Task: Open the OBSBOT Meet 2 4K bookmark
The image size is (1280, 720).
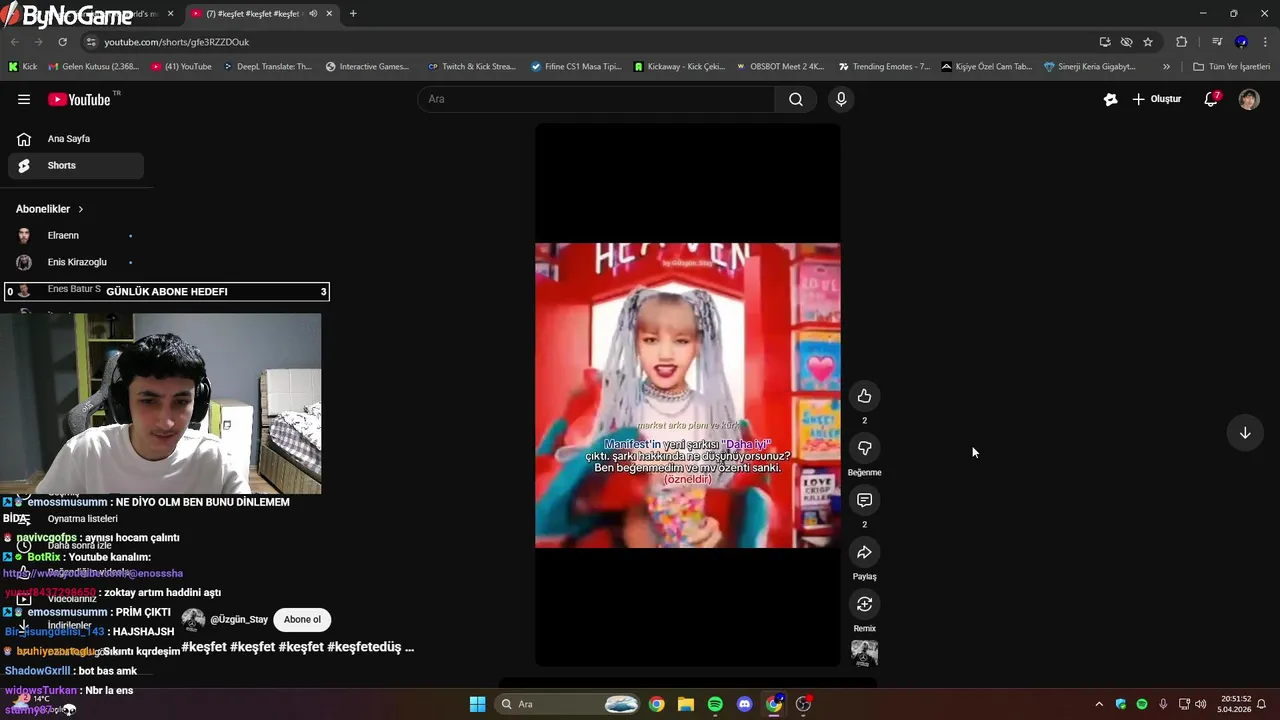Action: point(780,67)
